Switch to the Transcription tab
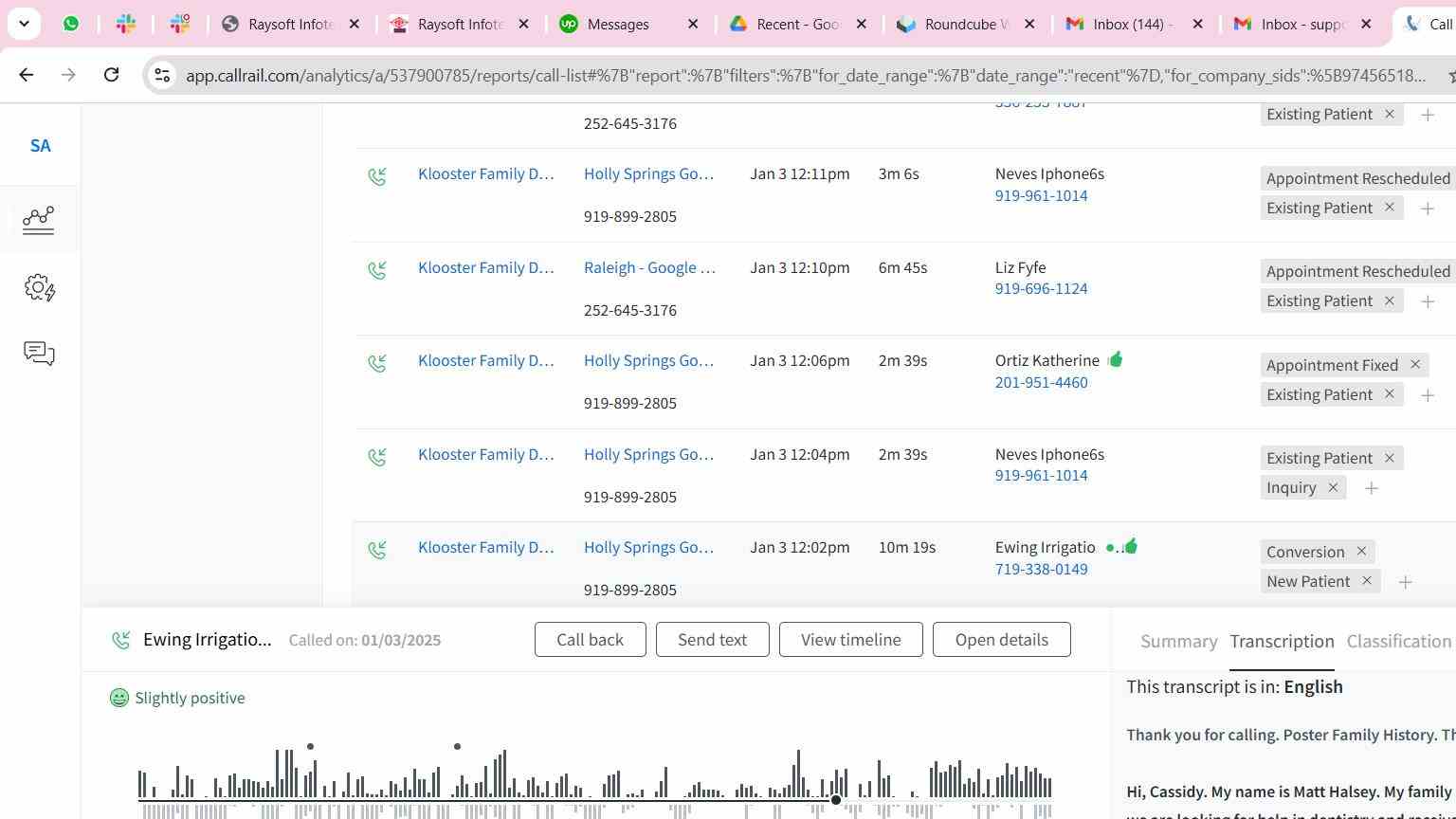 1282,642
